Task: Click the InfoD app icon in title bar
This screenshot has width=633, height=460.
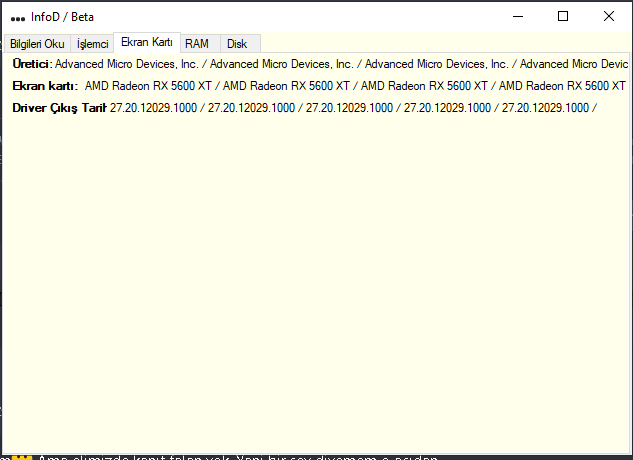Action: 18,18
